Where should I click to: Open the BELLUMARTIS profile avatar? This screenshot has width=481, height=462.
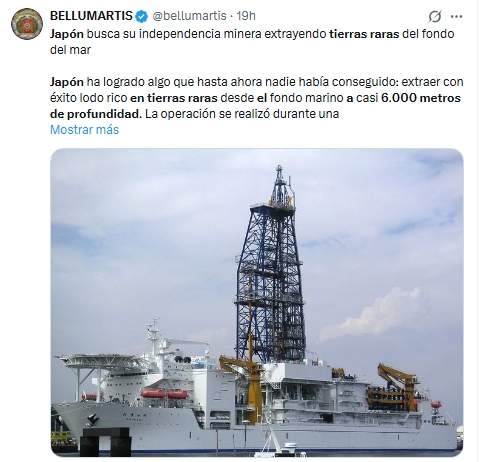[27, 24]
